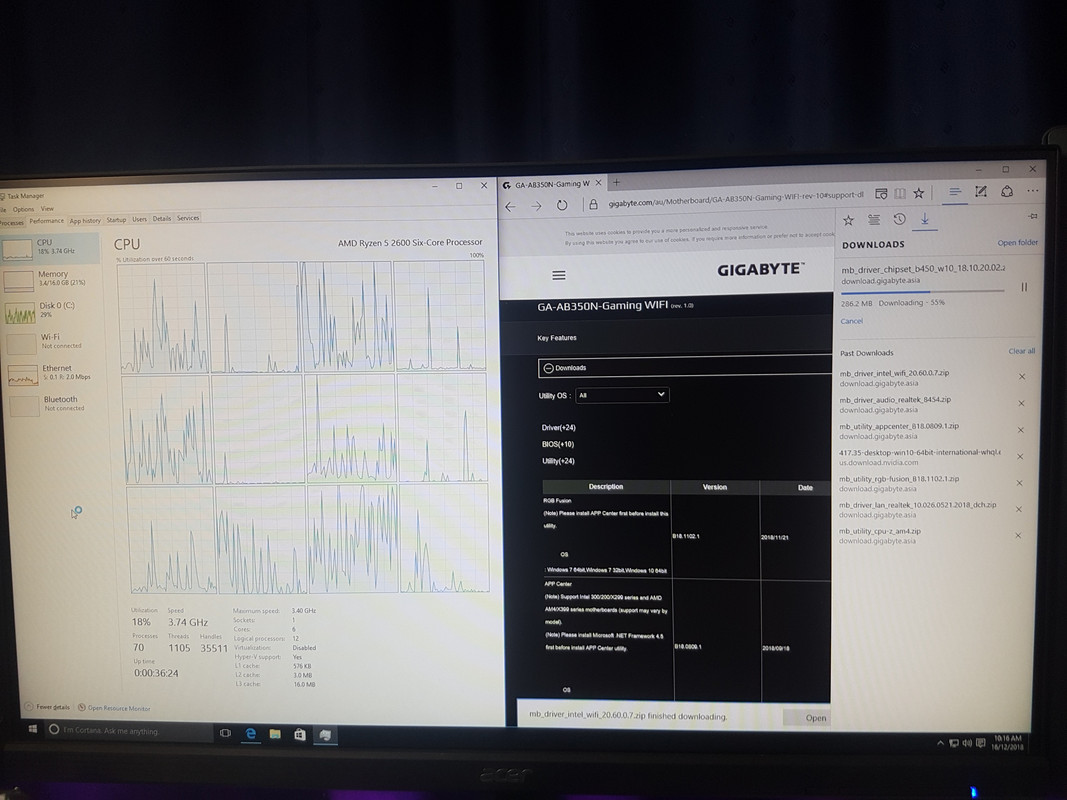Toggle the Edge Hub icon
The width and height of the screenshot is (1067, 800).
(955, 193)
